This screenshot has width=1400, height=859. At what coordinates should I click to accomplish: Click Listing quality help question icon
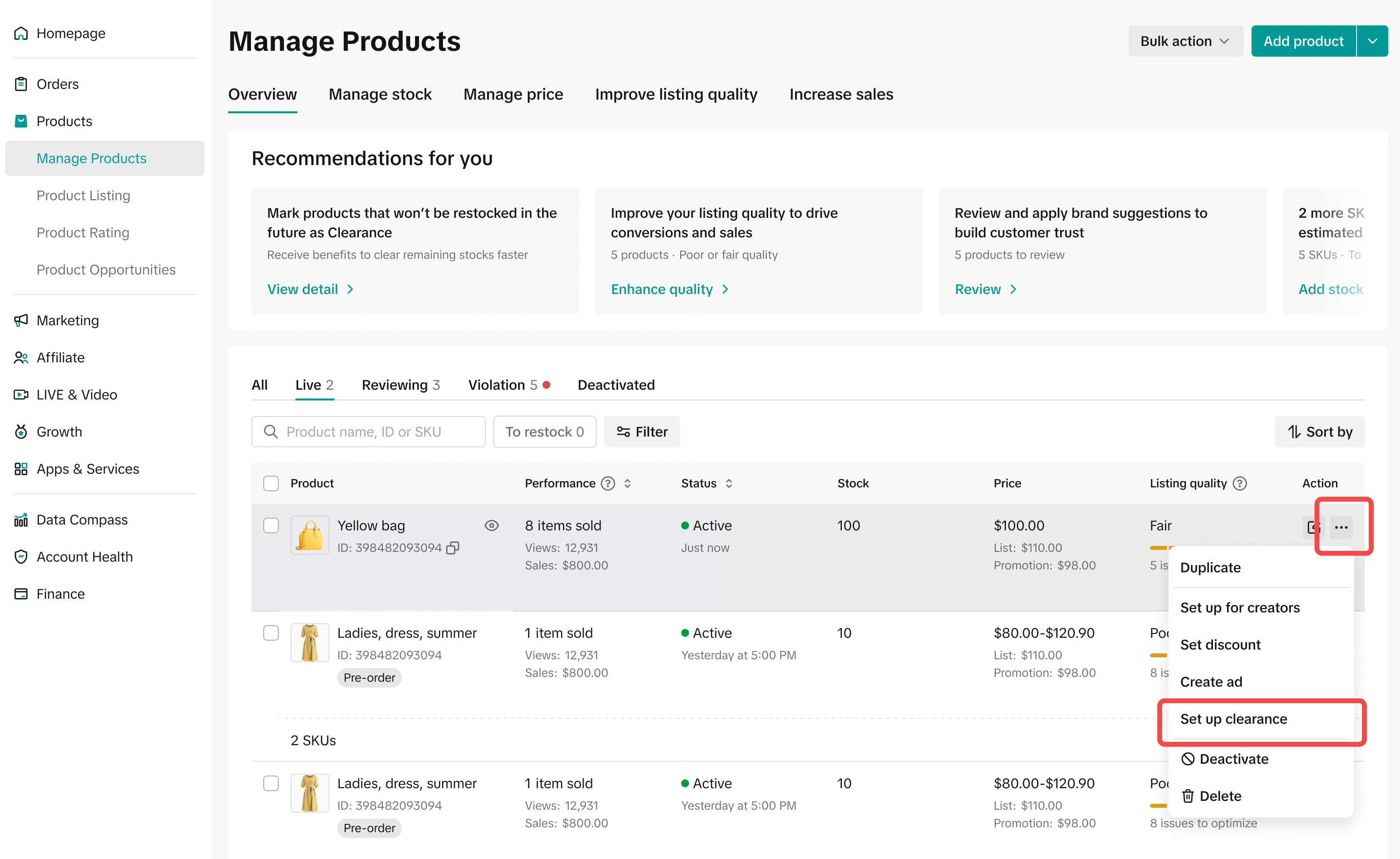(x=1240, y=483)
